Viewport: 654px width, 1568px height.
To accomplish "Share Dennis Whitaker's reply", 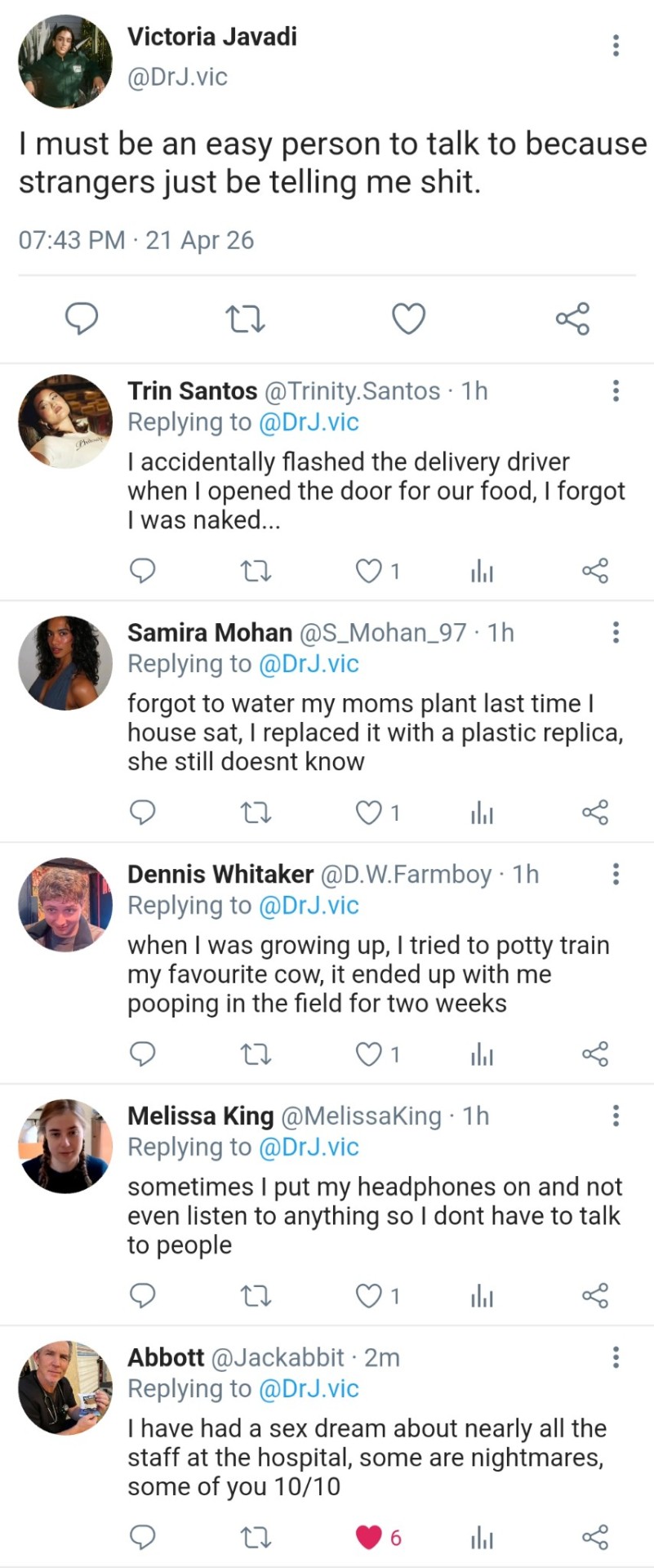I will click(x=595, y=1054).
